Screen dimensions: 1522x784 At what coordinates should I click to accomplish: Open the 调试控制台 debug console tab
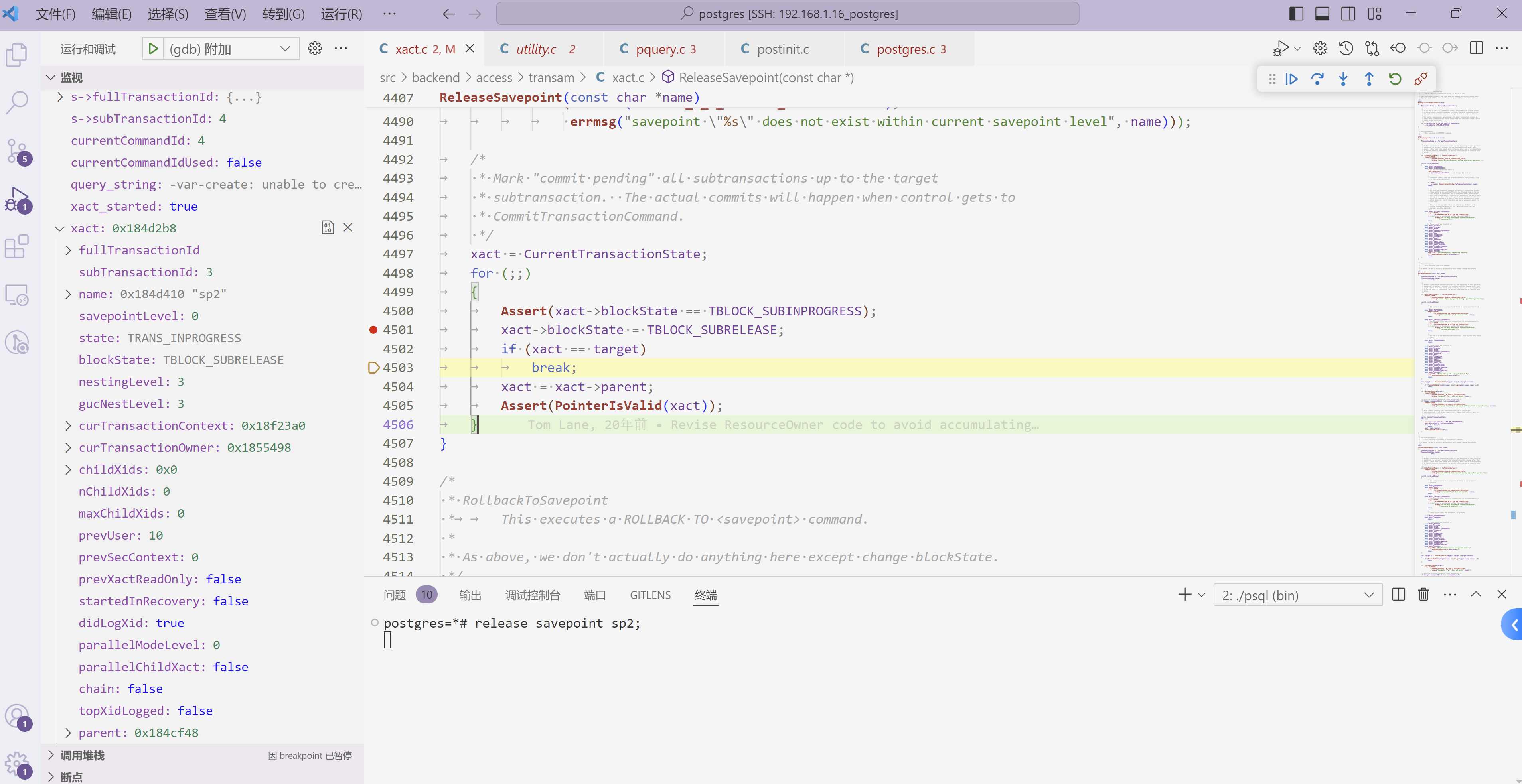(x=532, y=595)
